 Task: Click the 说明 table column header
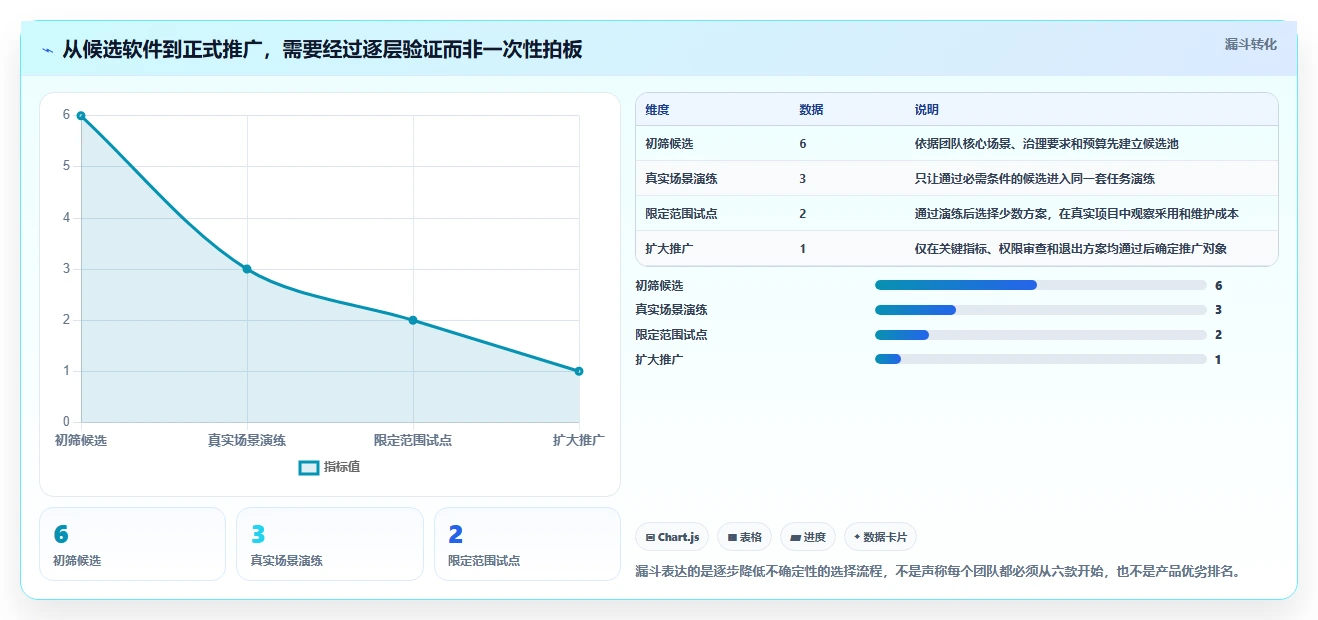[927, 110]
